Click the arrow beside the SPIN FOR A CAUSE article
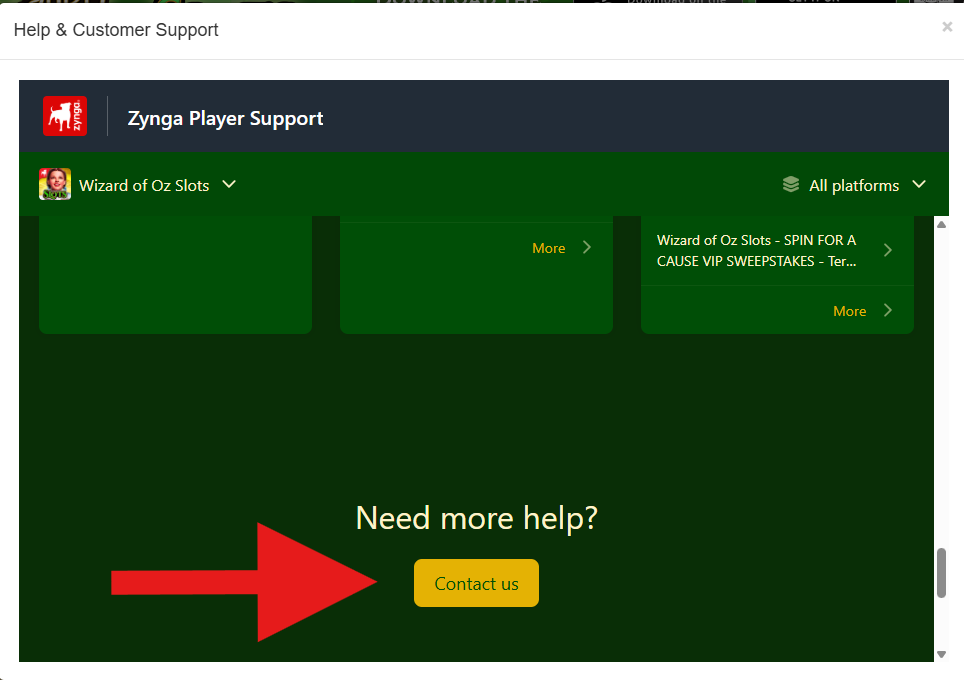Screen dimensions: 964x680 point(887,250)
